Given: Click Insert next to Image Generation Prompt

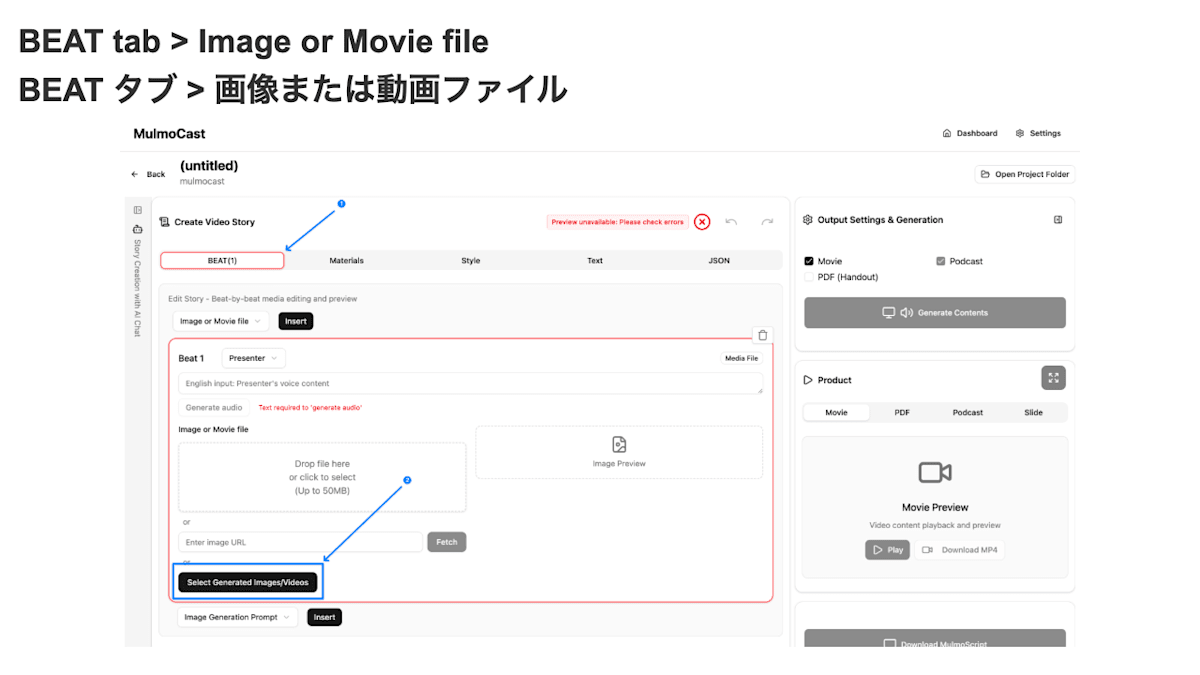Looking at the screenshot, I should point(324,617).
